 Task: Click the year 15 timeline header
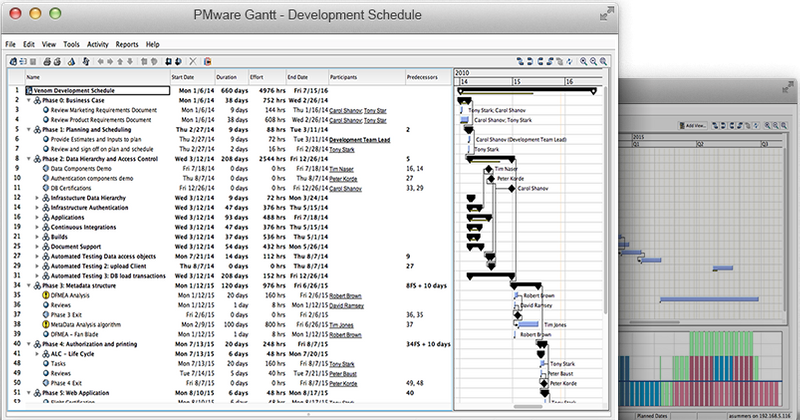(x=538, y=82)
